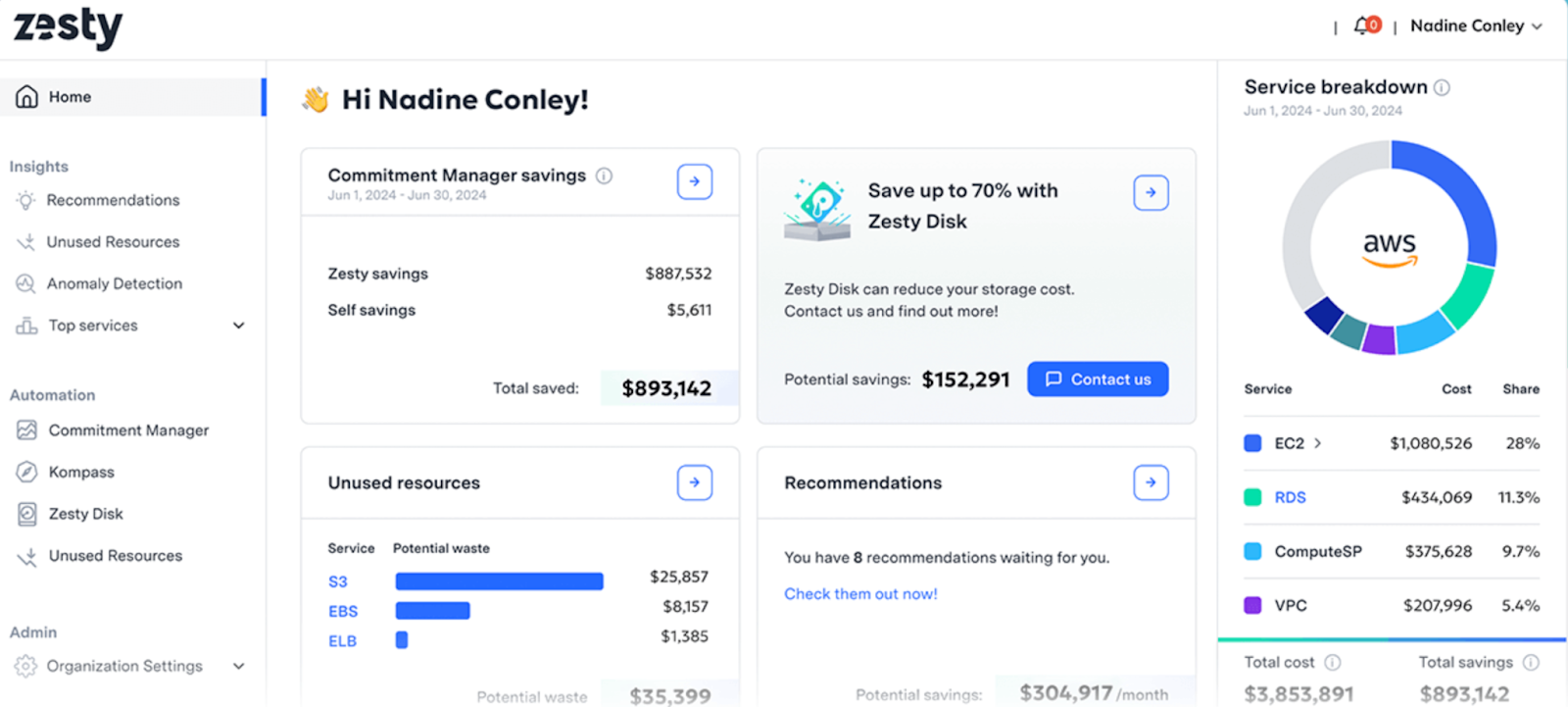Click the Check them out now link
The width and height of the screenshot is (1568, 707).
tap(860, 593)
